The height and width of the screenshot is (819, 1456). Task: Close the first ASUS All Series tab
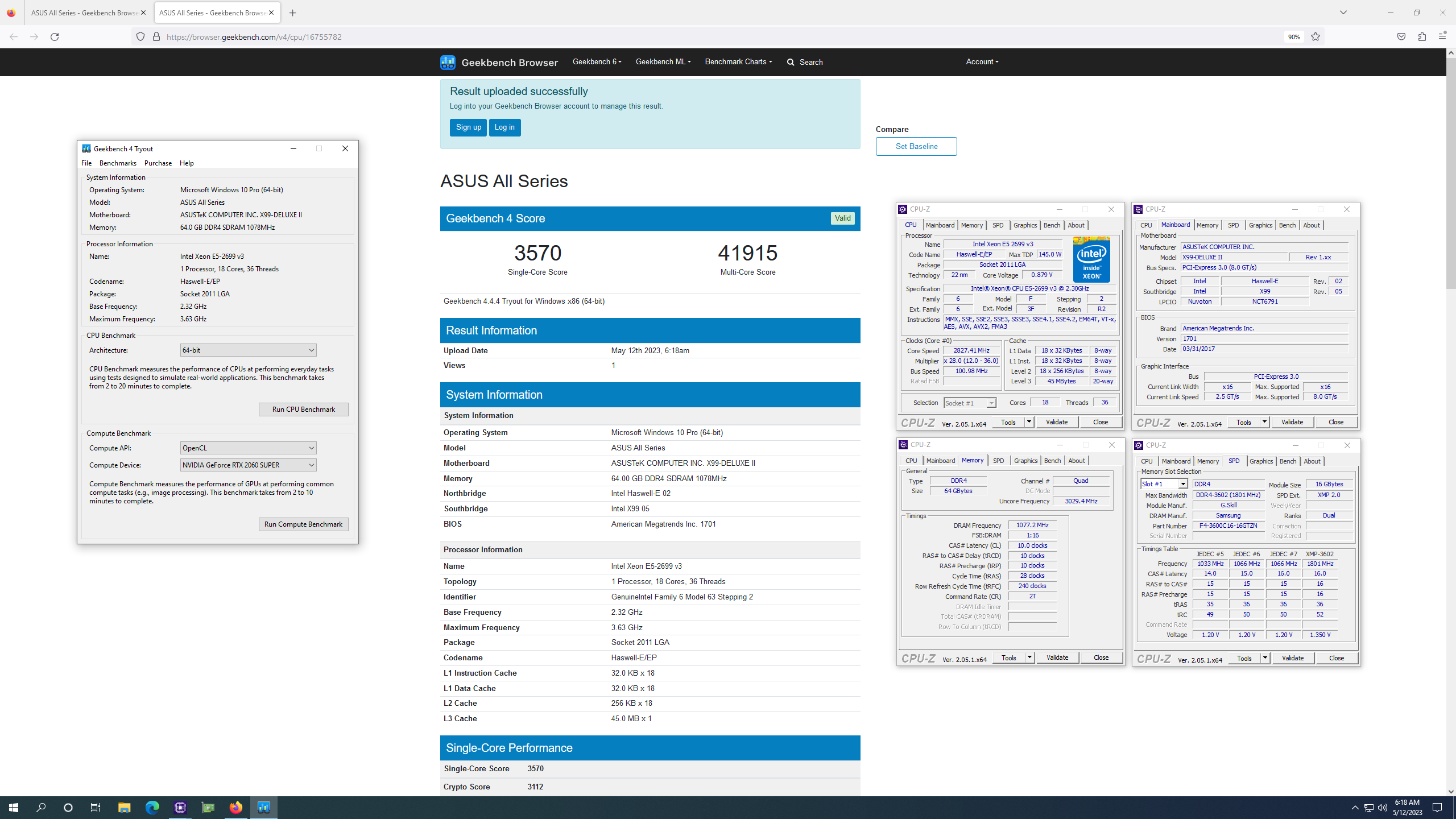143,13
